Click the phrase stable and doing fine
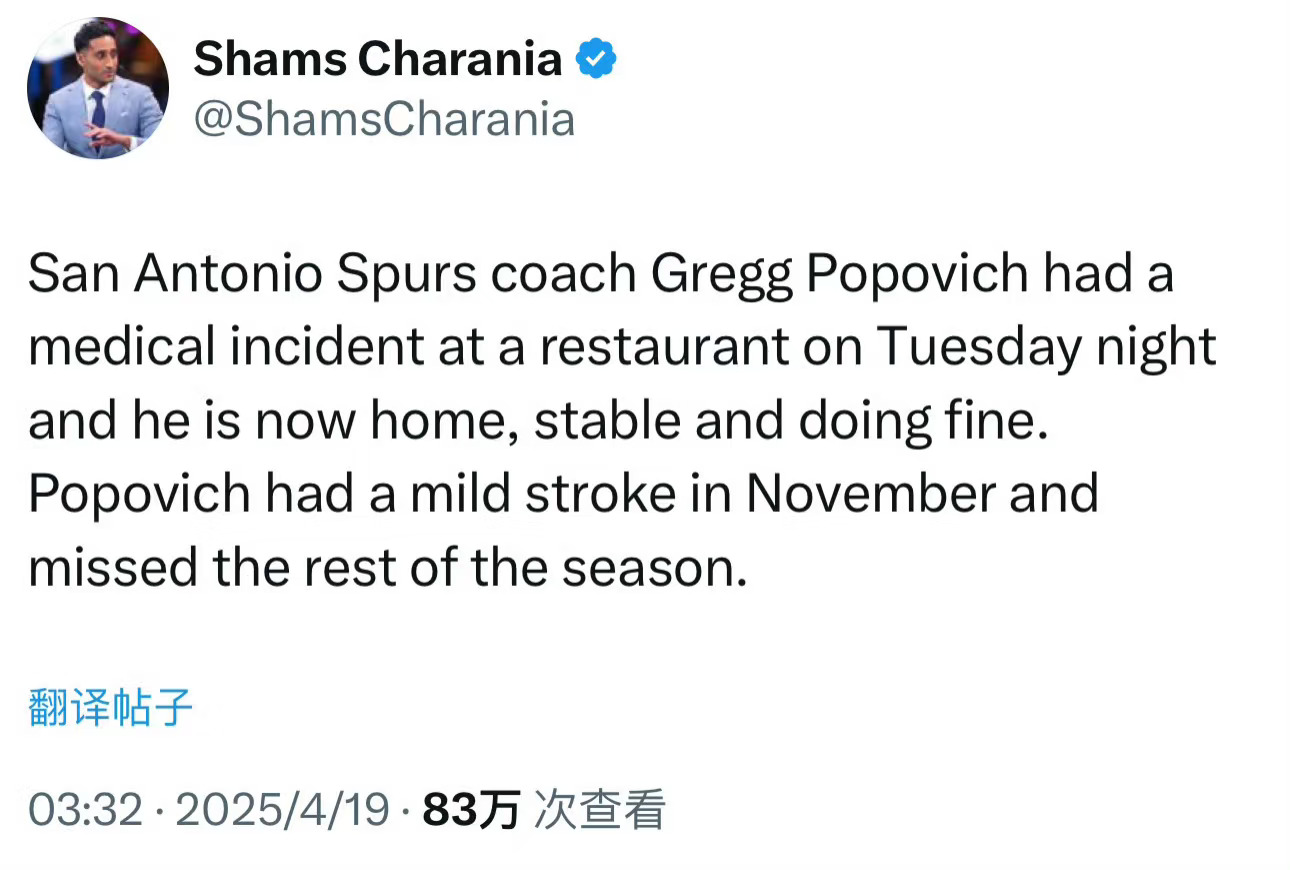The width and height of the screenshot is (1290, 870). (792, 422)
